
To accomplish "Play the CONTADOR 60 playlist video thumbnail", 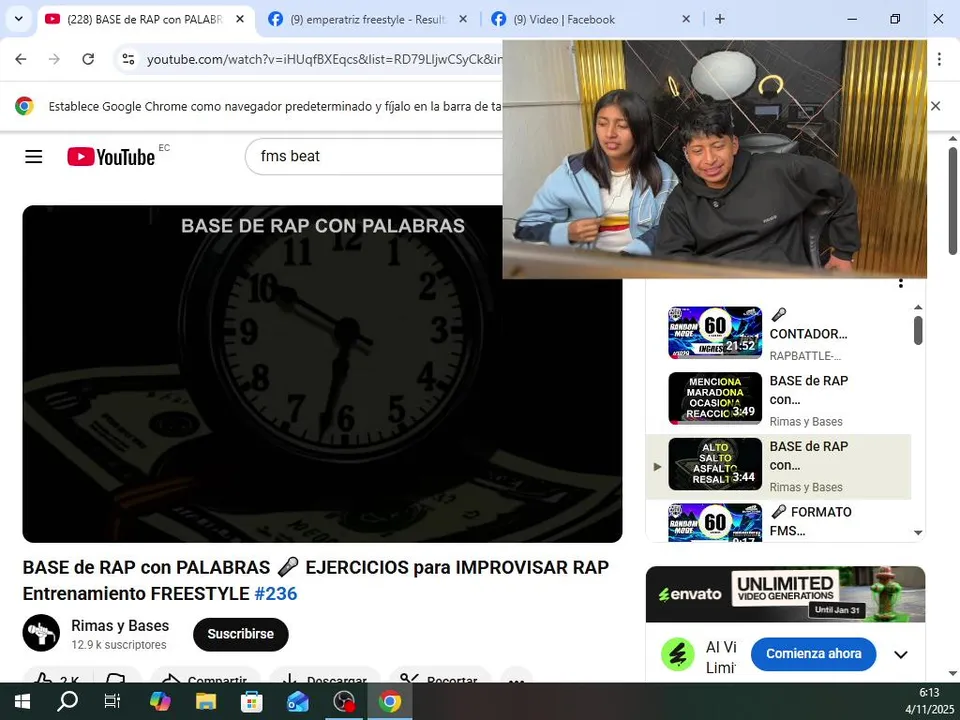I will 715,332.
